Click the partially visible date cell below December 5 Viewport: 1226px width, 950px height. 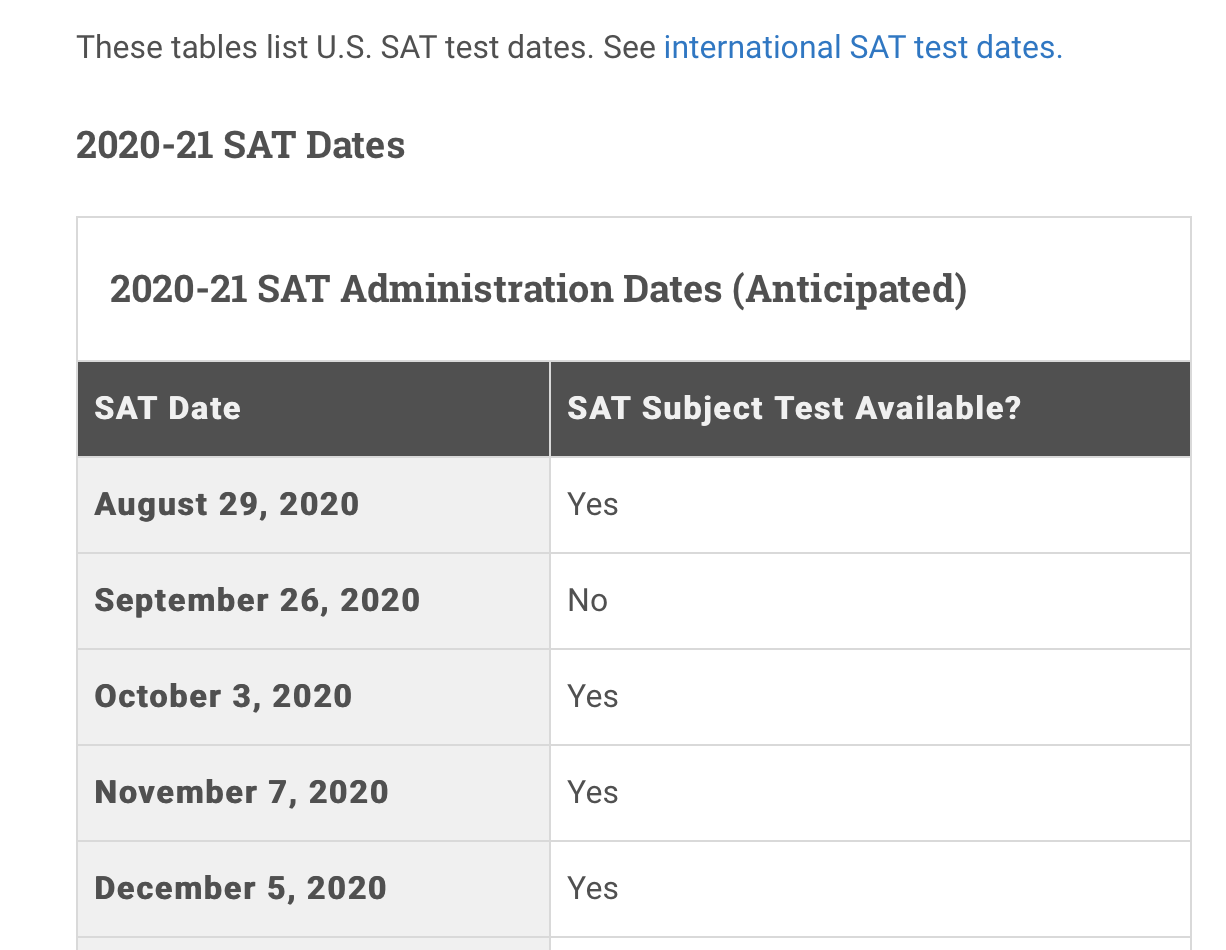(x=314, y=944)
